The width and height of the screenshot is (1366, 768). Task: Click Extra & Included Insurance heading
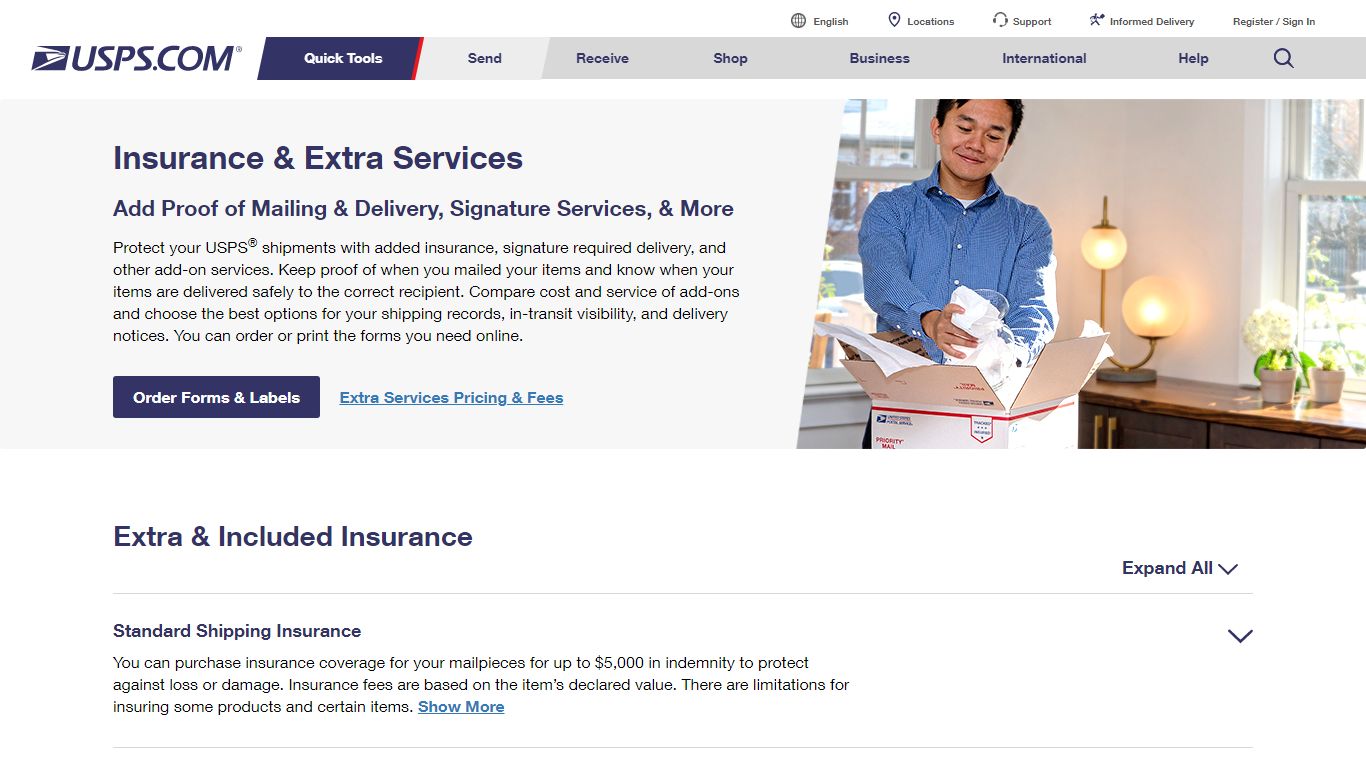coord(293,536)
